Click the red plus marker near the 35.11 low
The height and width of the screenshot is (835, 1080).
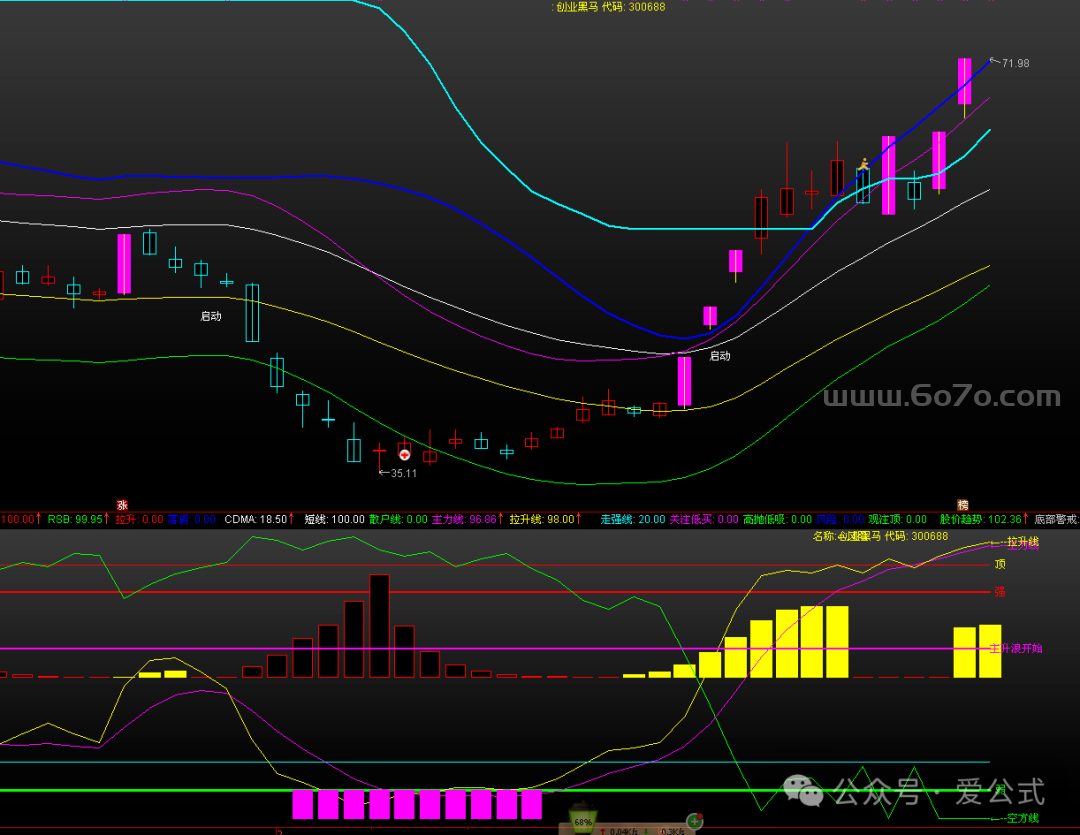click(405, 453)
